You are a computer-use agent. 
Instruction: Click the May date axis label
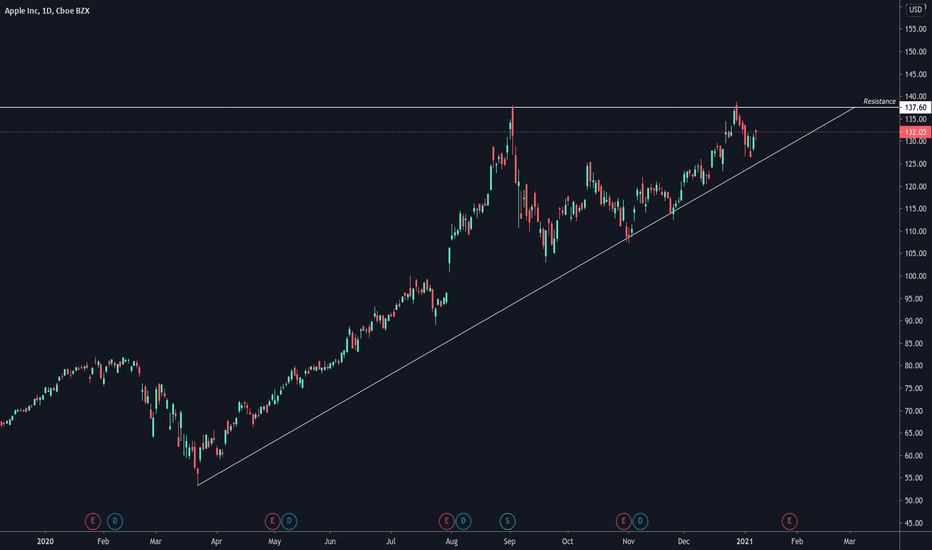(274, 541)
